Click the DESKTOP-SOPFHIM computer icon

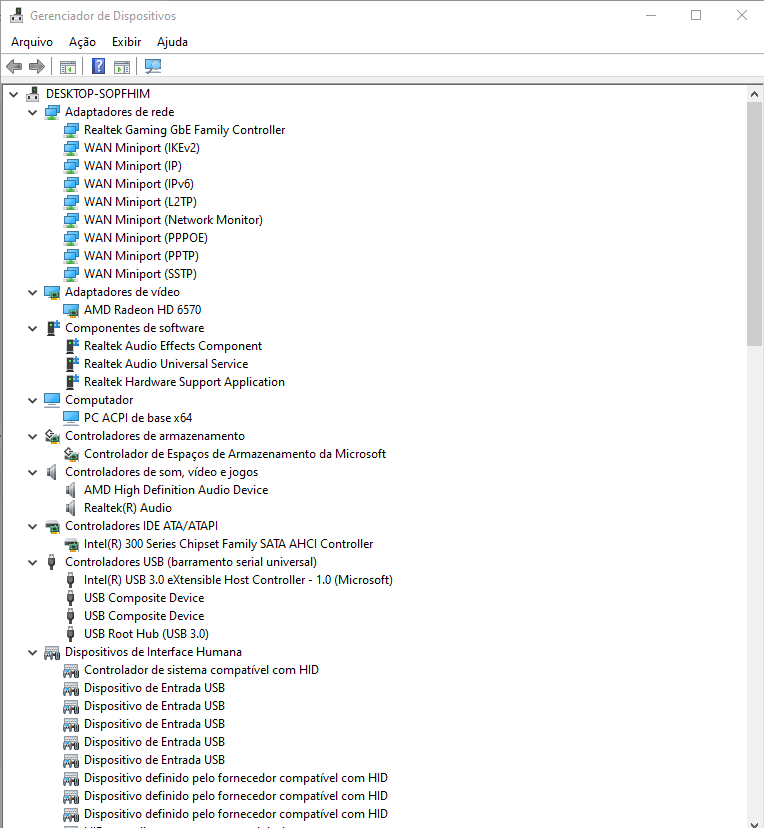tap(33, 94)
